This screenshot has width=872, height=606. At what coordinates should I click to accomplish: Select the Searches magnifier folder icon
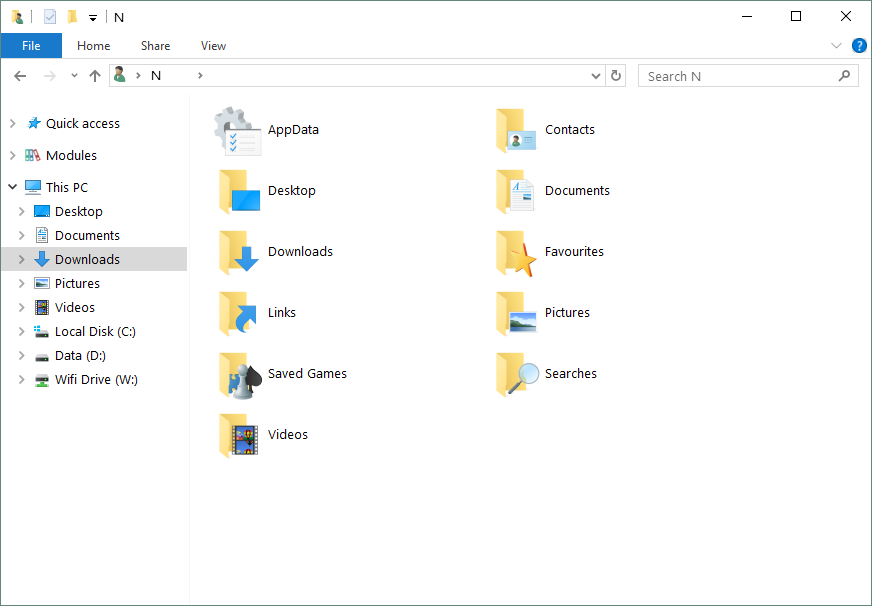[x=517, y=375]
